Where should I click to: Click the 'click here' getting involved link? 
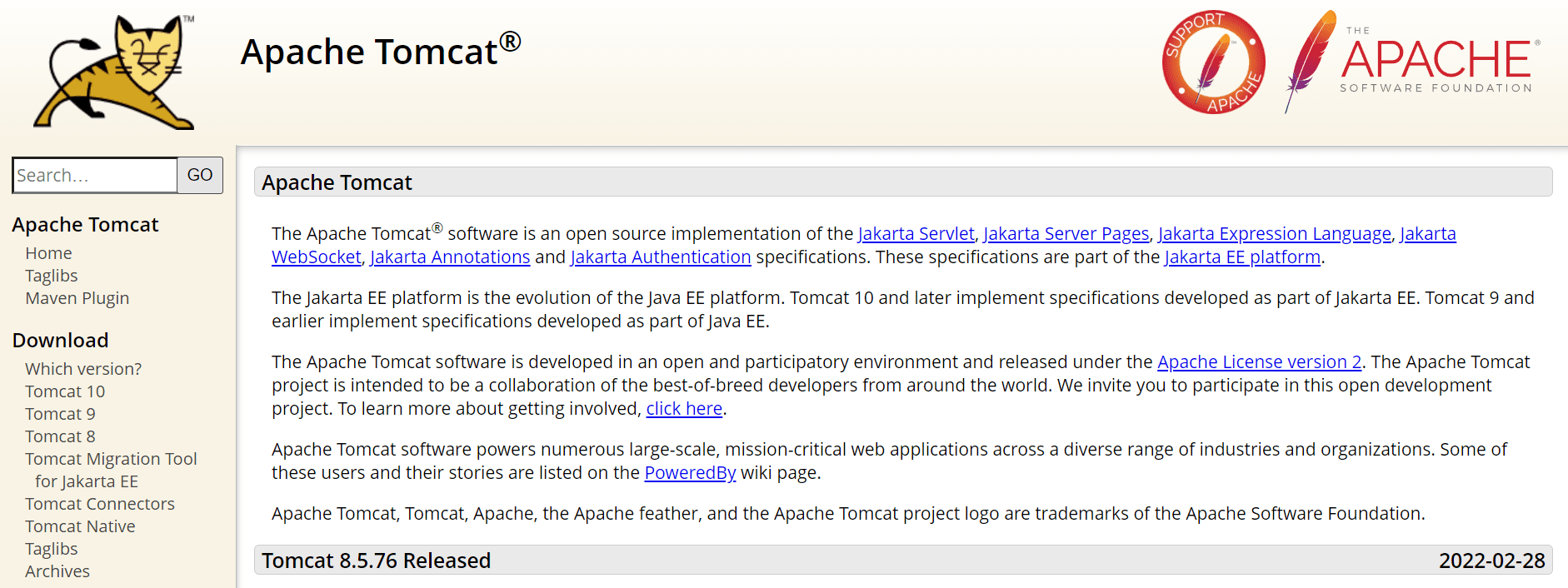coord(684,409)
